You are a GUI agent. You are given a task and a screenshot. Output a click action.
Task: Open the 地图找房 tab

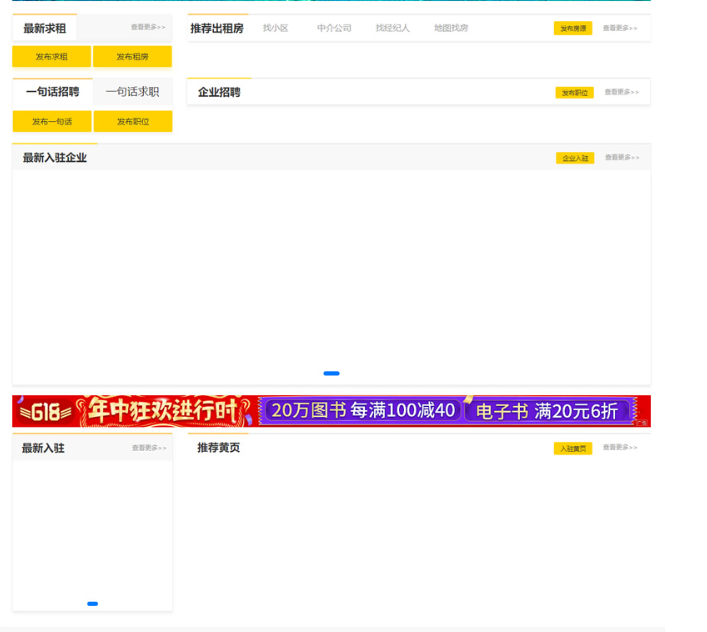click(x=450, y=28)
